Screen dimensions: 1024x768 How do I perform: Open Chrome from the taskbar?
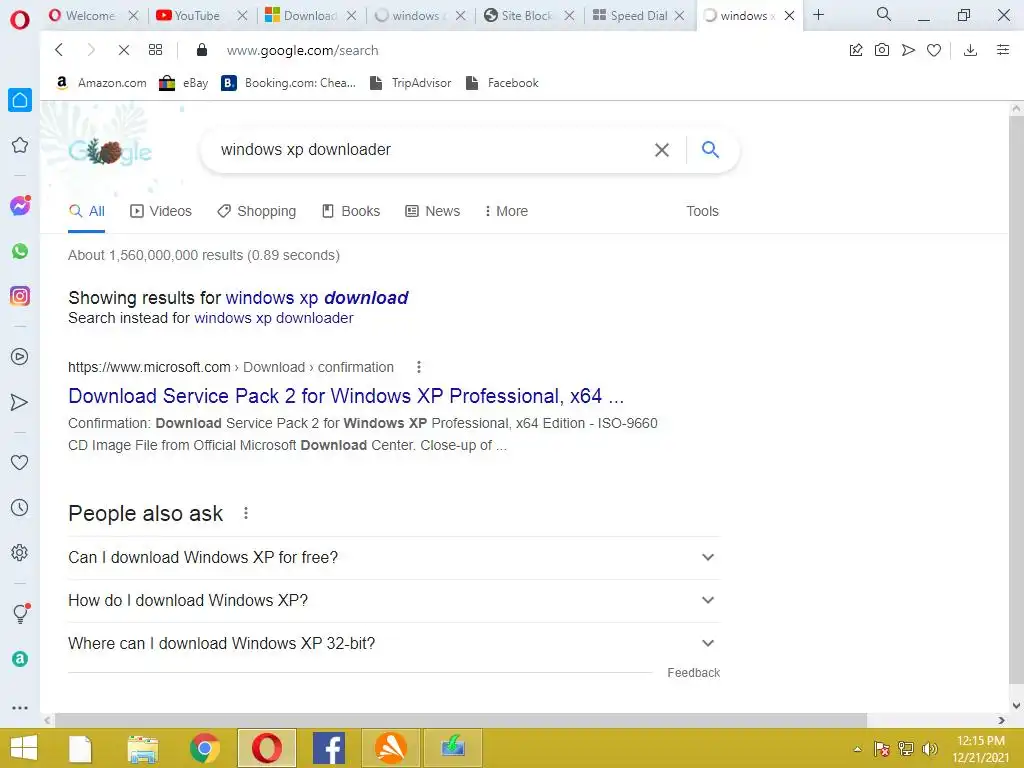[204, 748]
